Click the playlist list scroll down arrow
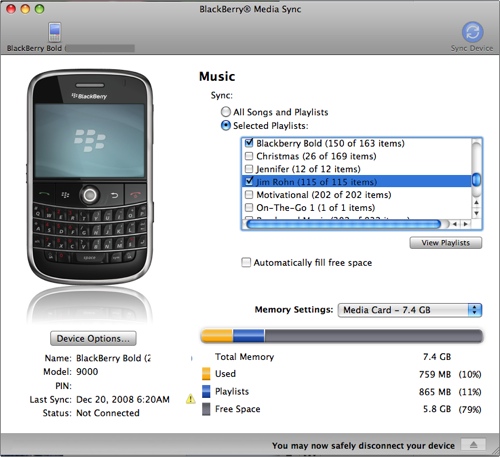 477,213
